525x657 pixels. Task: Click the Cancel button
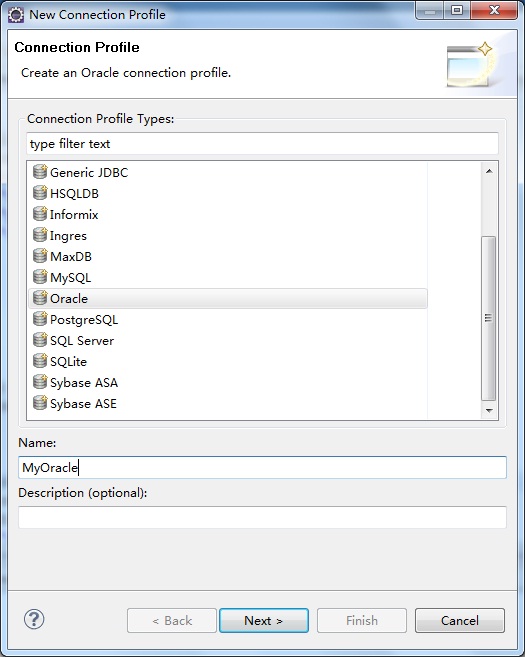(460, 621)
